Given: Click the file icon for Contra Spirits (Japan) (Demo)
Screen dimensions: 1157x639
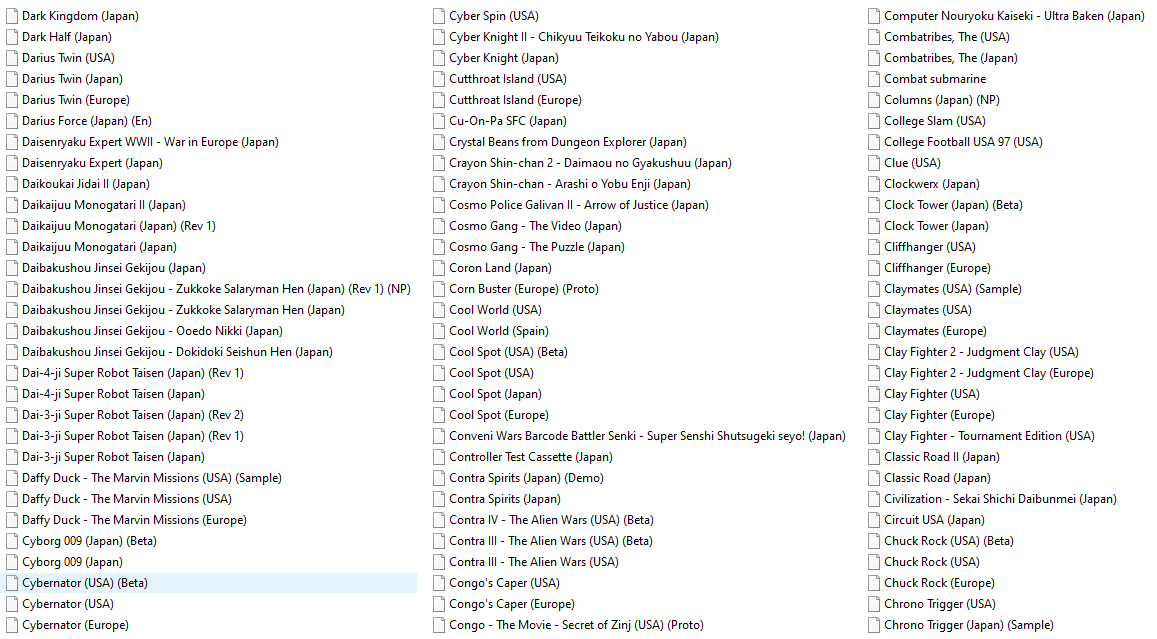Looking at the screenshot, I should click(439, 478).
